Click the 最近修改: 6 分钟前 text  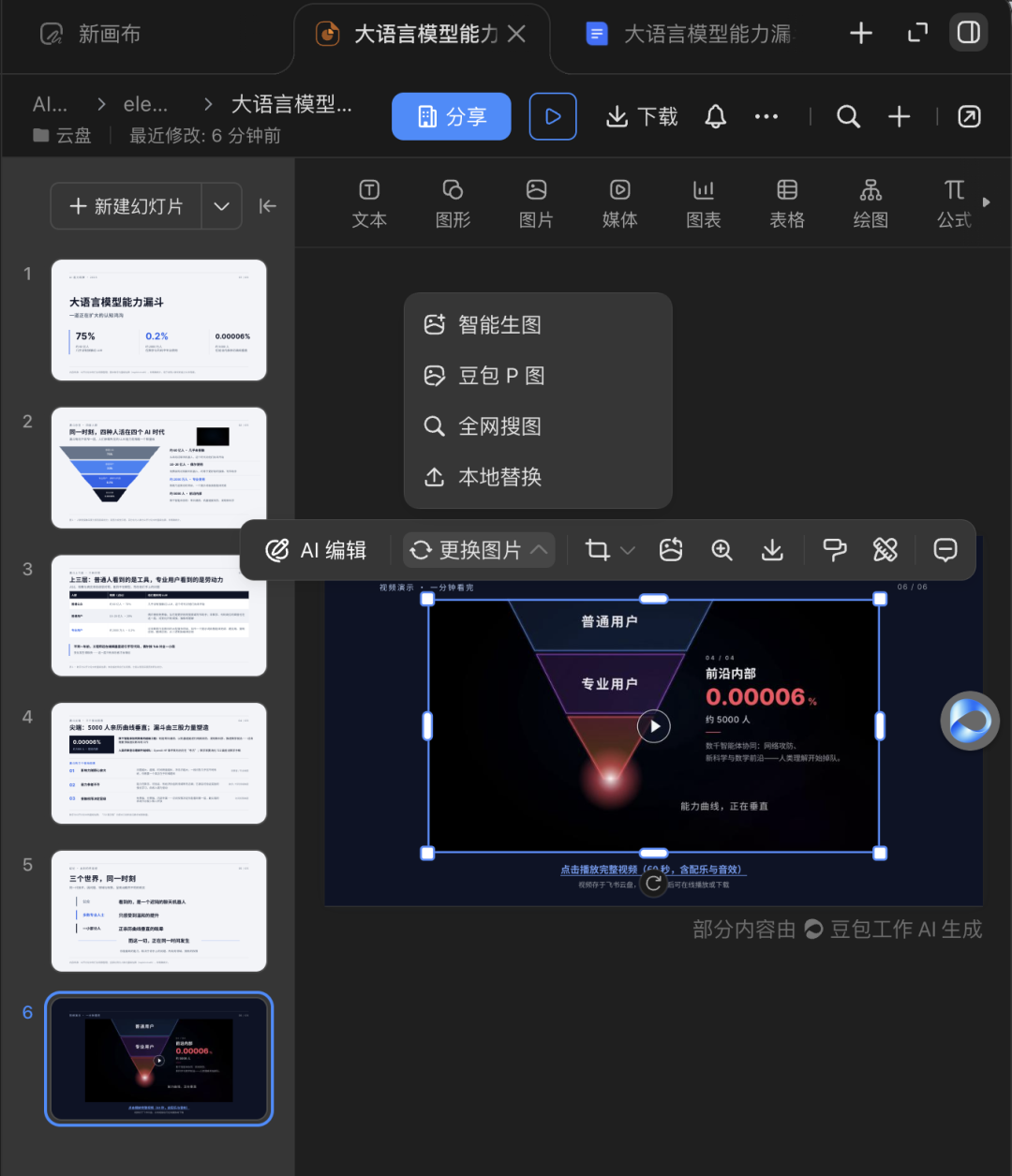pyautogui.click(x=205, y=136)
